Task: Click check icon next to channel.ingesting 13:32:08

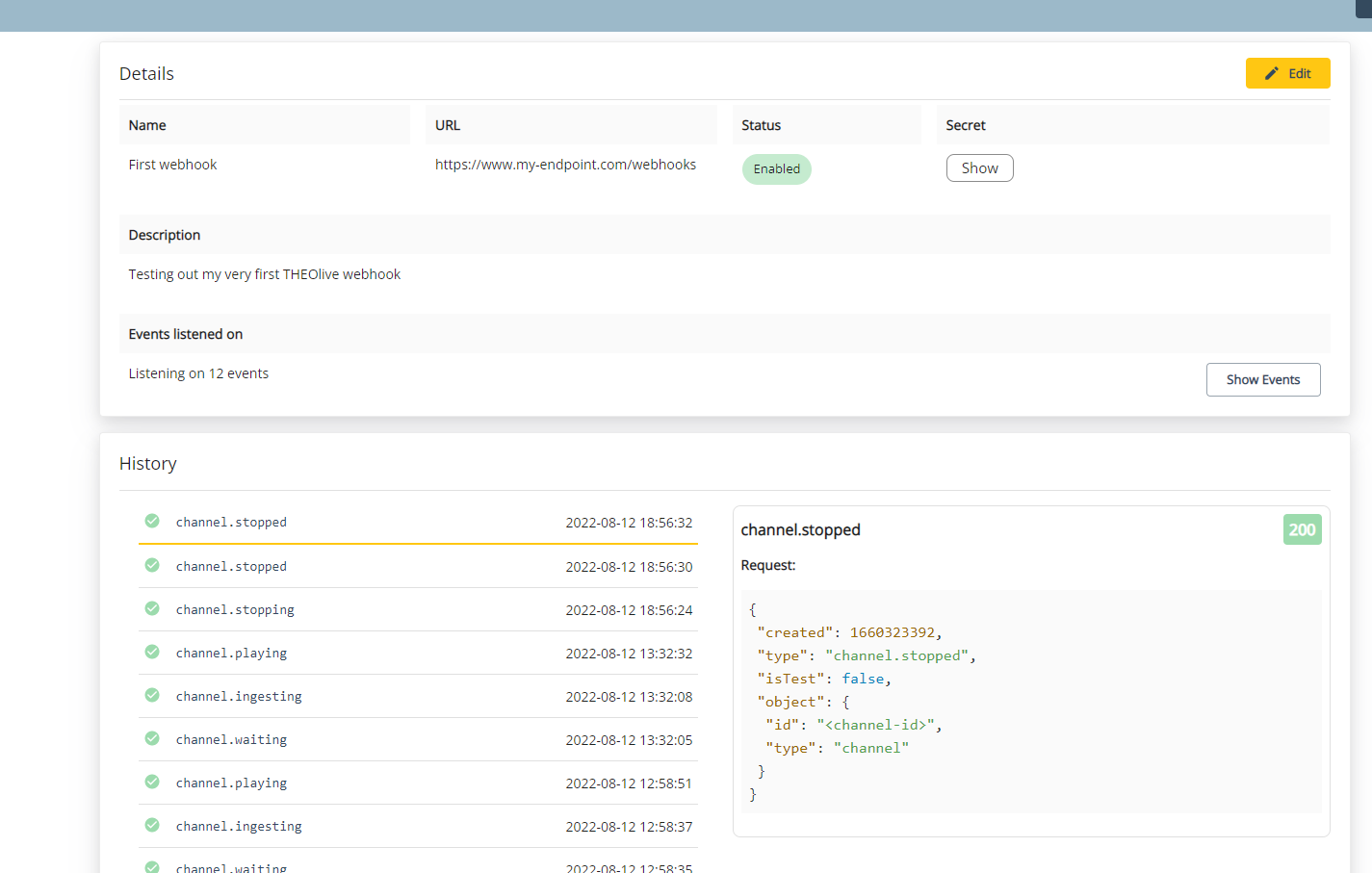Action: click(152, 695)
